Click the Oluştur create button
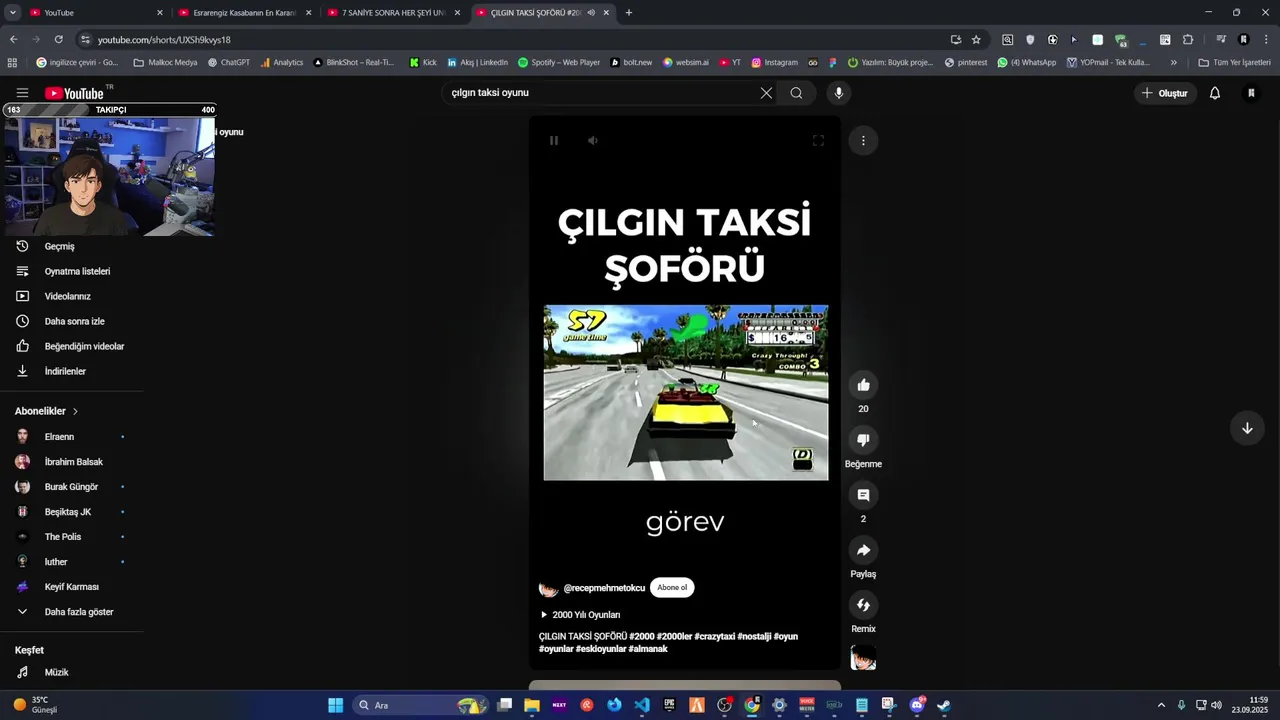This screenshot has height=720, width=1280. pos(1165,93)
